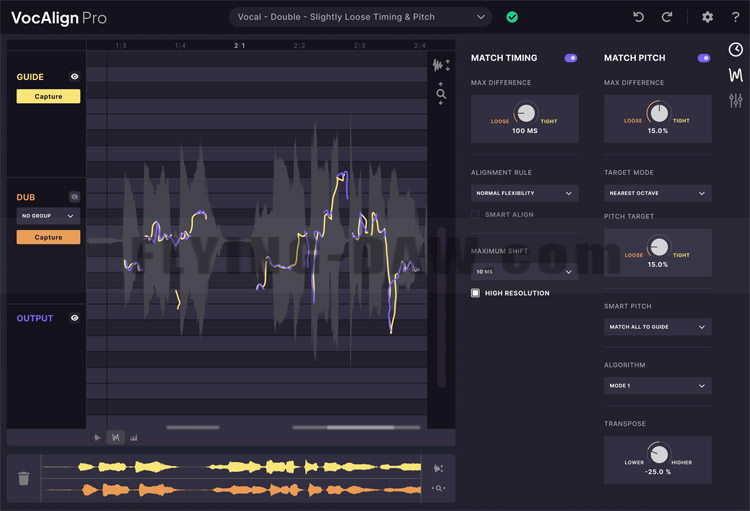Click the MATCH TIMING heading
Image resolution: width=750 pixels, height=511 pixels.
point(504,58)
